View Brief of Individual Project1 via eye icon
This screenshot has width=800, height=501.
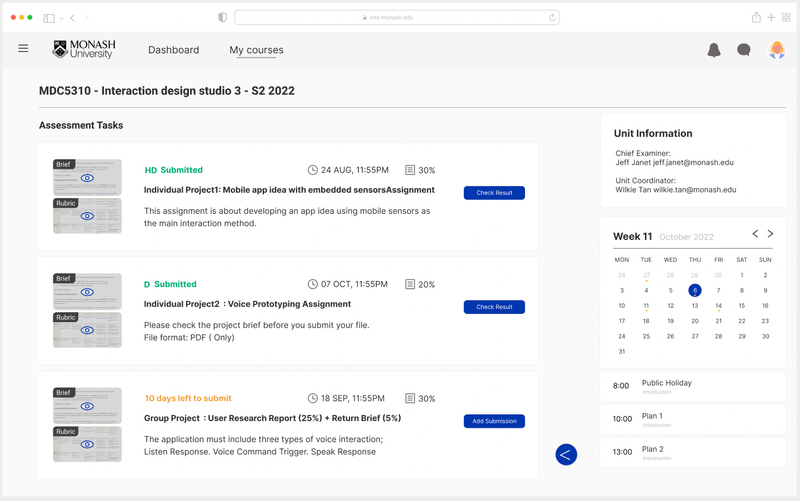click(x=87, y=178)
